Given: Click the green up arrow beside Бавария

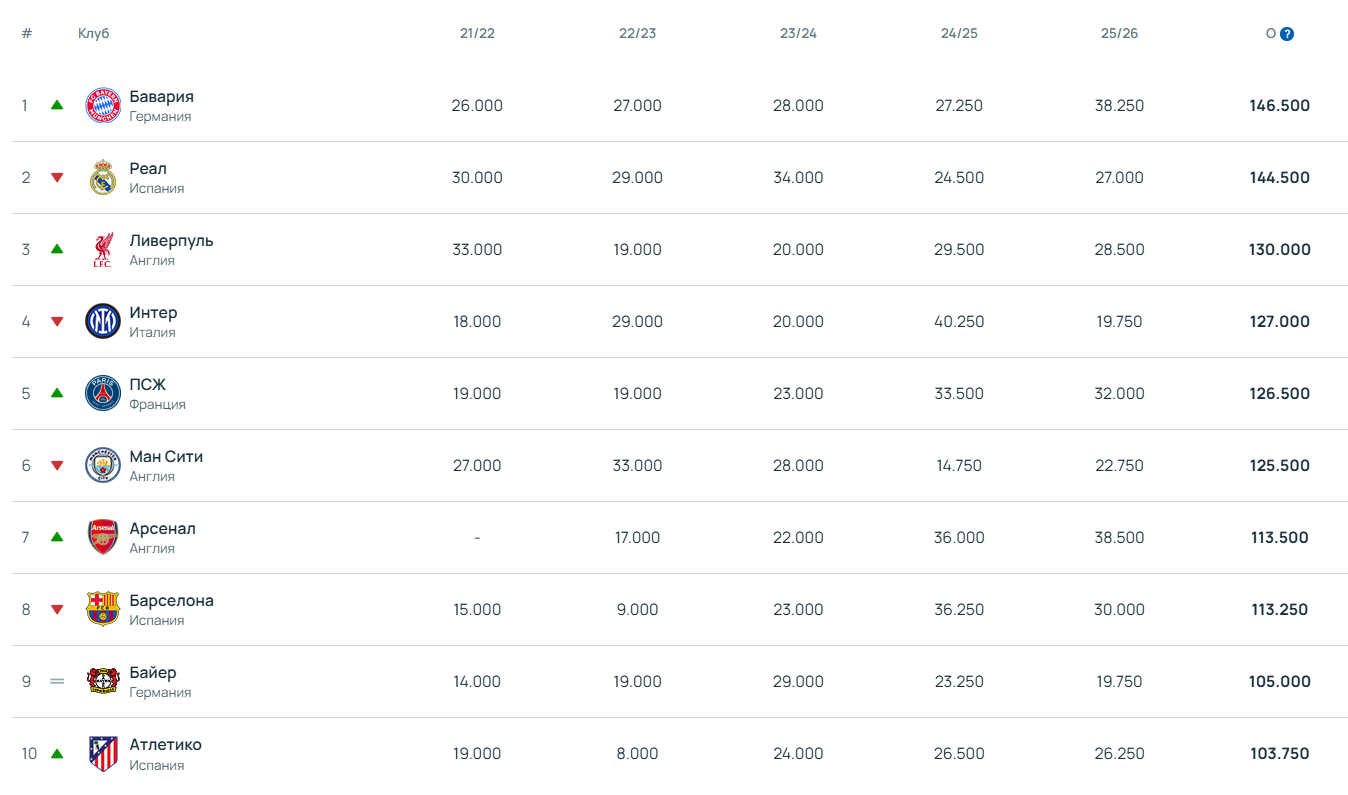Looking at the screenshot, I should [57, 105].
